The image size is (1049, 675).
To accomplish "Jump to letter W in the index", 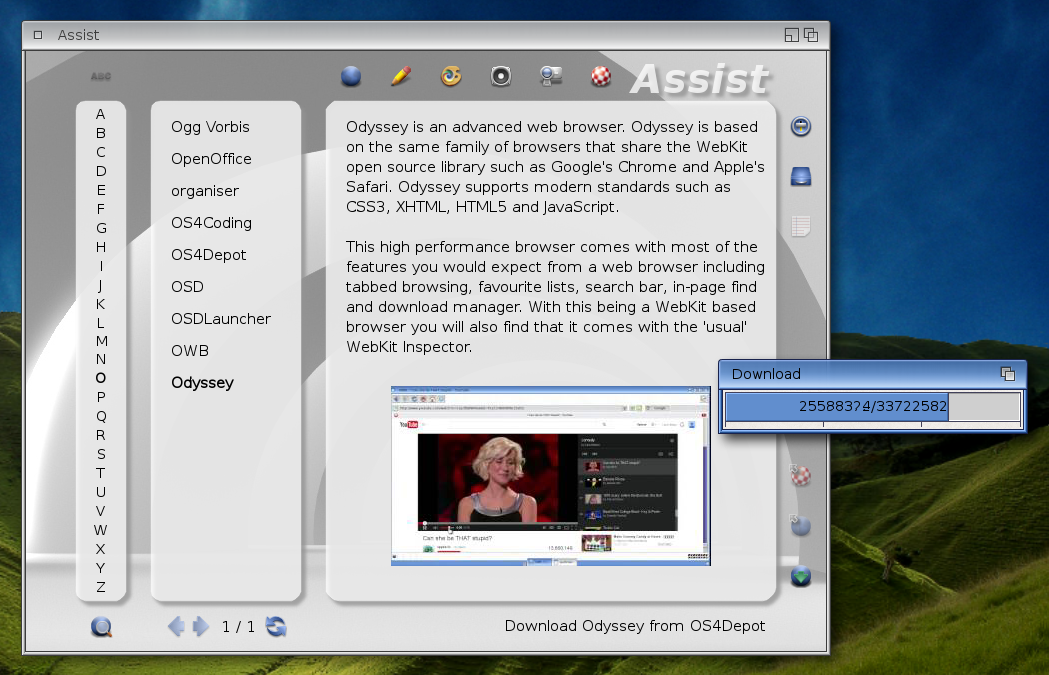I will 100,531.
